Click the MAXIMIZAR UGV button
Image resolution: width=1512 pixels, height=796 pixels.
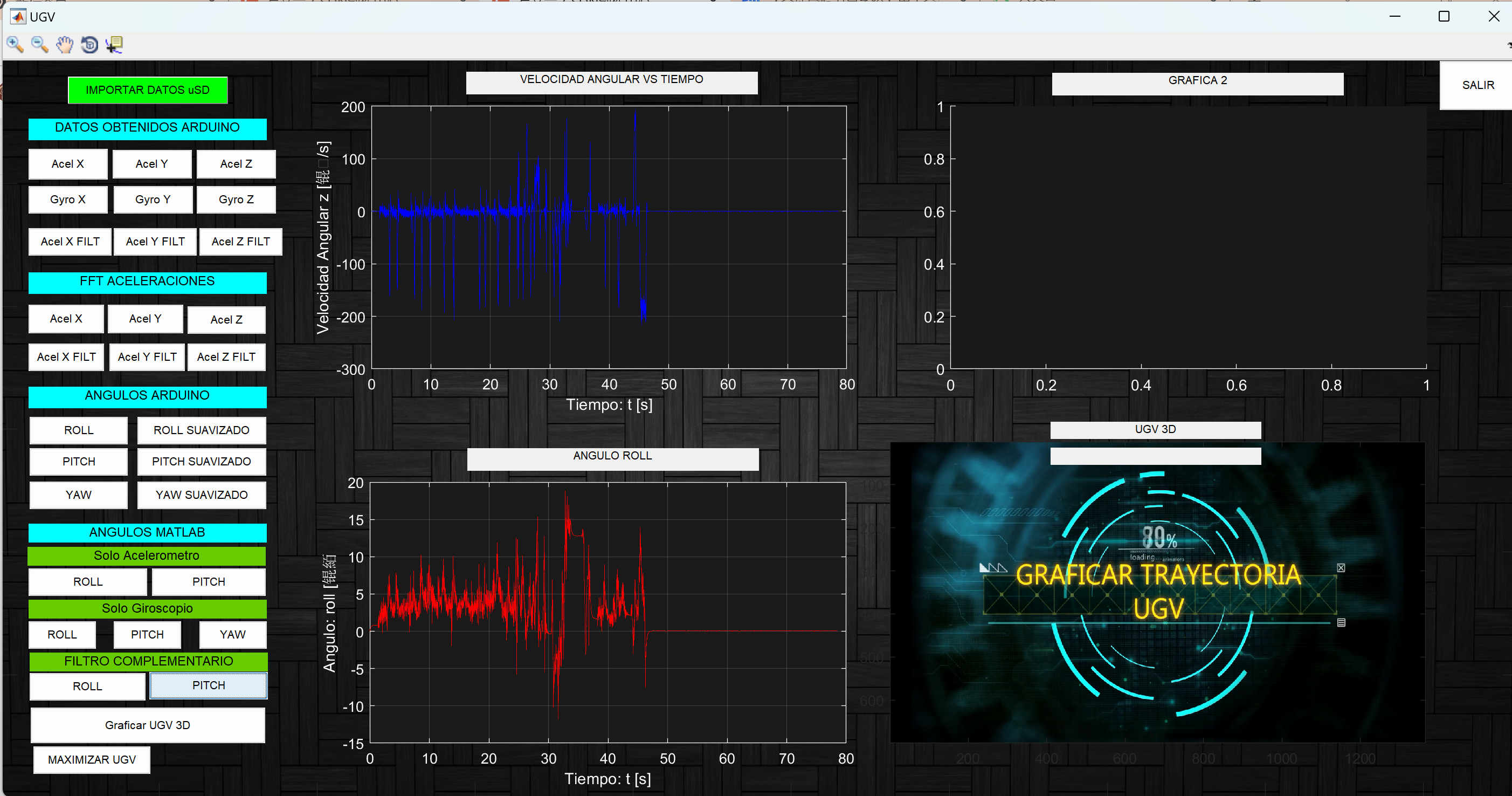[92, 759]
